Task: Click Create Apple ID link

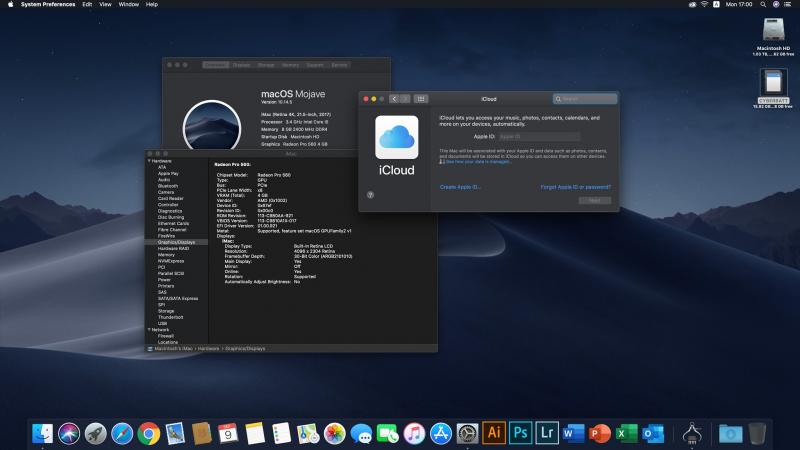Action: click(x=460, y=187)
